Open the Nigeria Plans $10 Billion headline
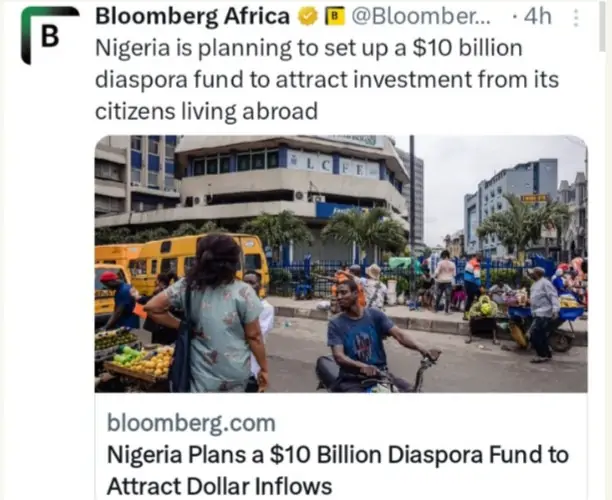612x500 pixels. coord(337,470)
